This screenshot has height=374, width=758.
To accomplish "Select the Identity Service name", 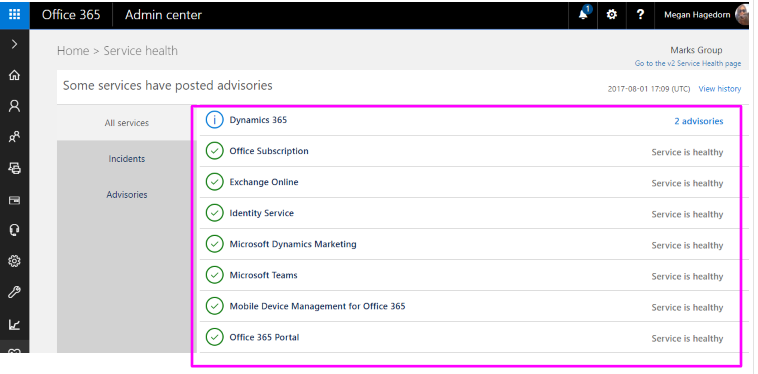I will click(262, 213).
